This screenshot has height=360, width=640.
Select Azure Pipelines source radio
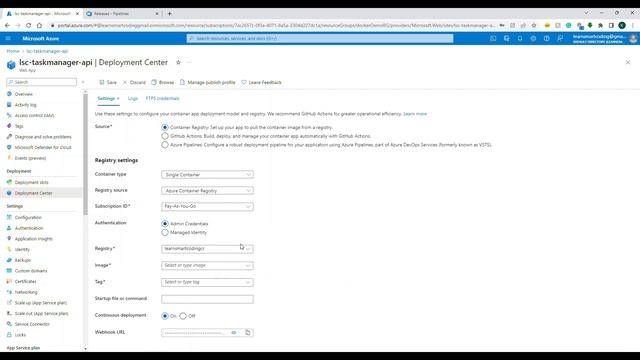click(165, 144)
